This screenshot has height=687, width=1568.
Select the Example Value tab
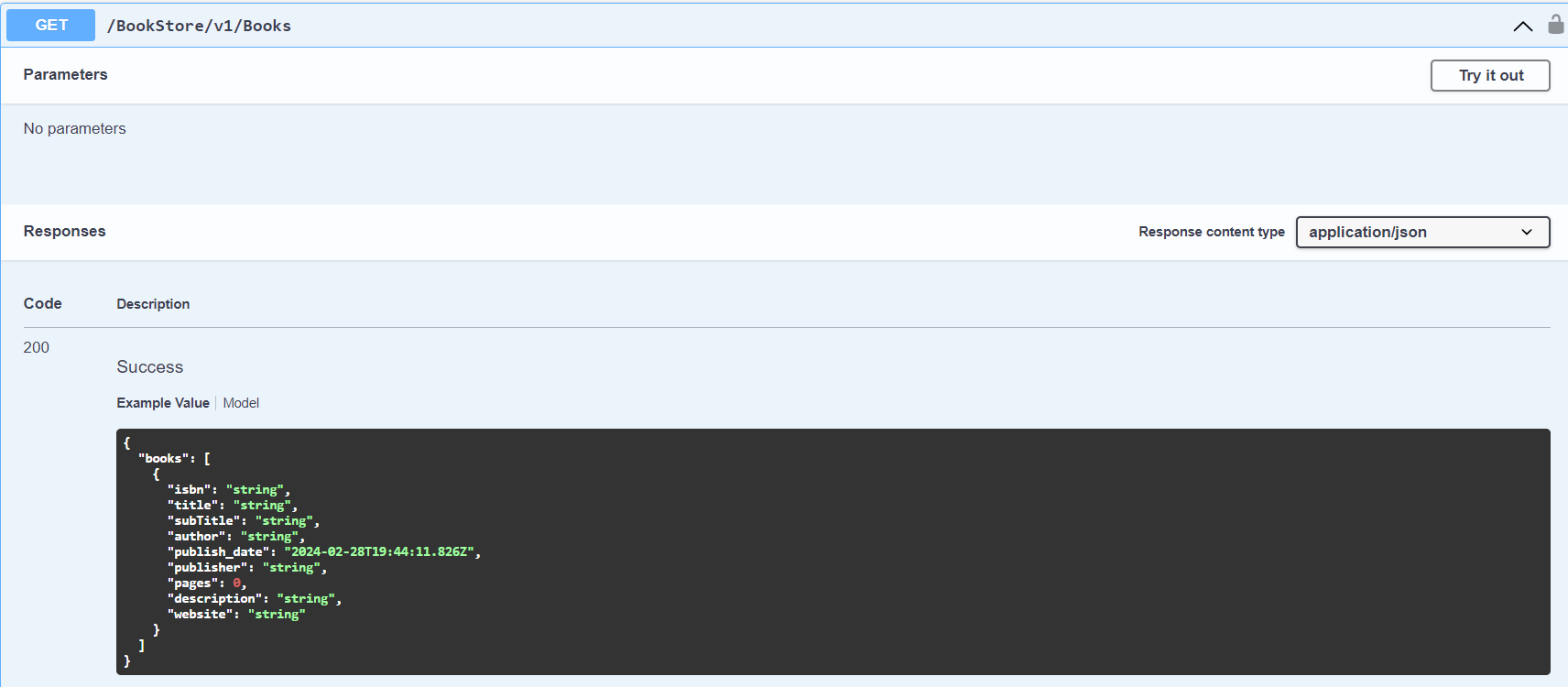[163, 403]
